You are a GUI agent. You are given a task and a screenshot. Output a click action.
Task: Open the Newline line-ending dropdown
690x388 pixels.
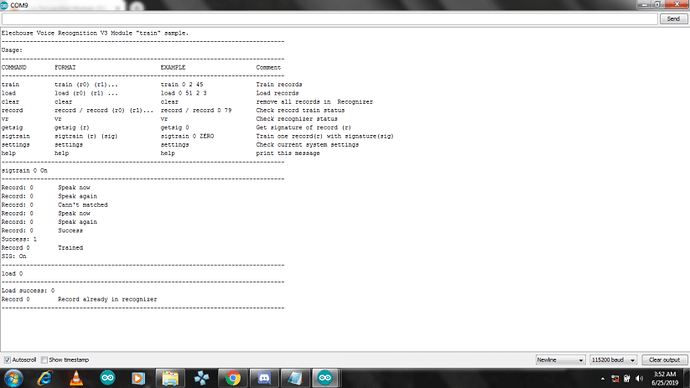click(560, 360)
